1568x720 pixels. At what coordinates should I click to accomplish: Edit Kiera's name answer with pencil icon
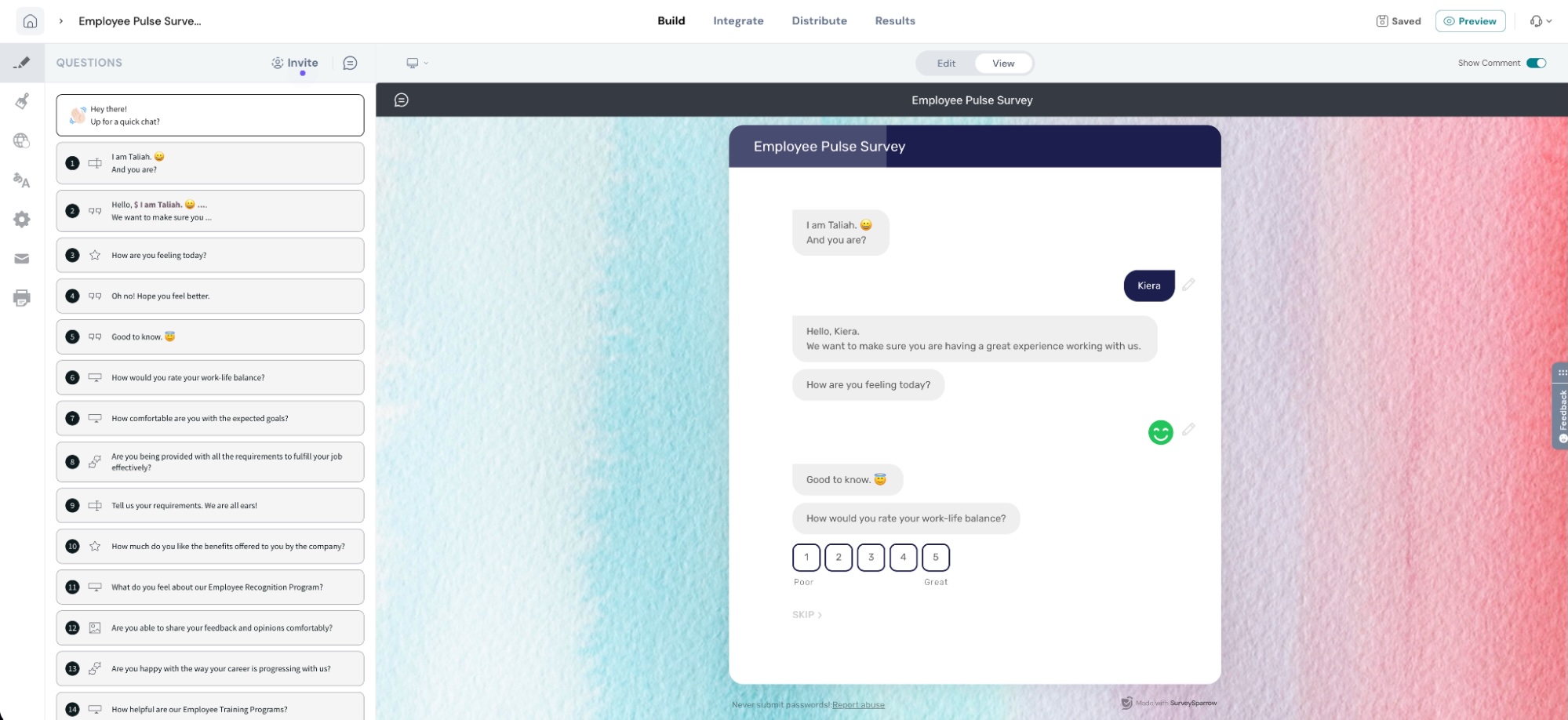point(1188,285)
